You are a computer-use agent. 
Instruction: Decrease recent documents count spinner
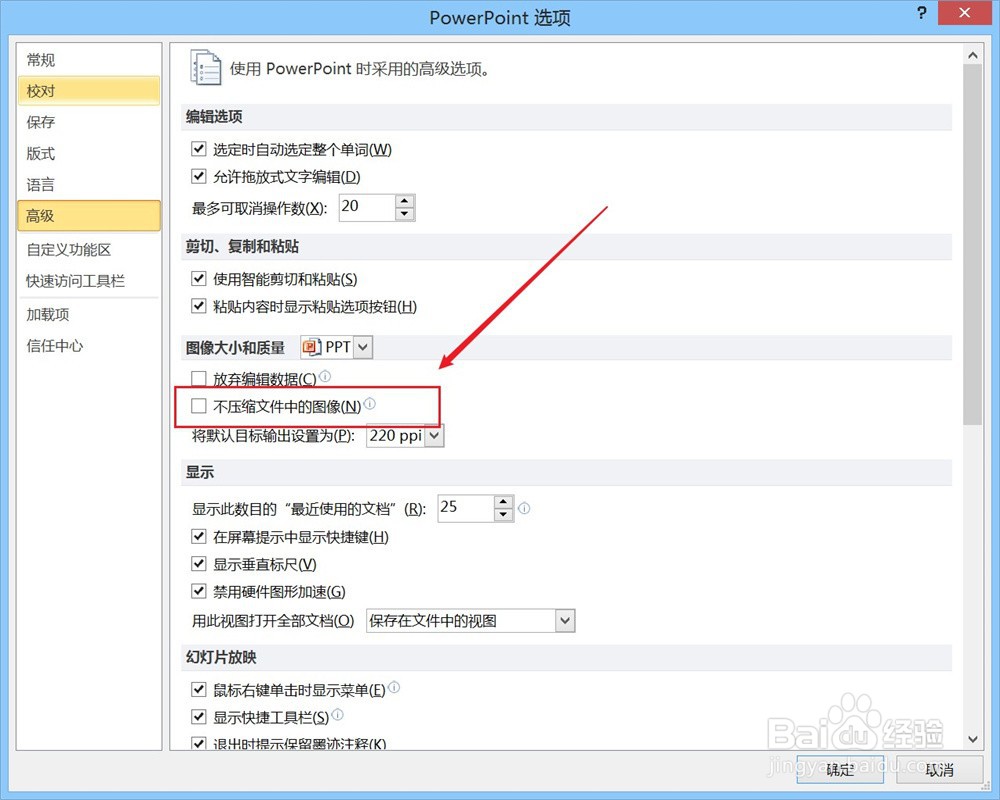(x=503, y=515)
